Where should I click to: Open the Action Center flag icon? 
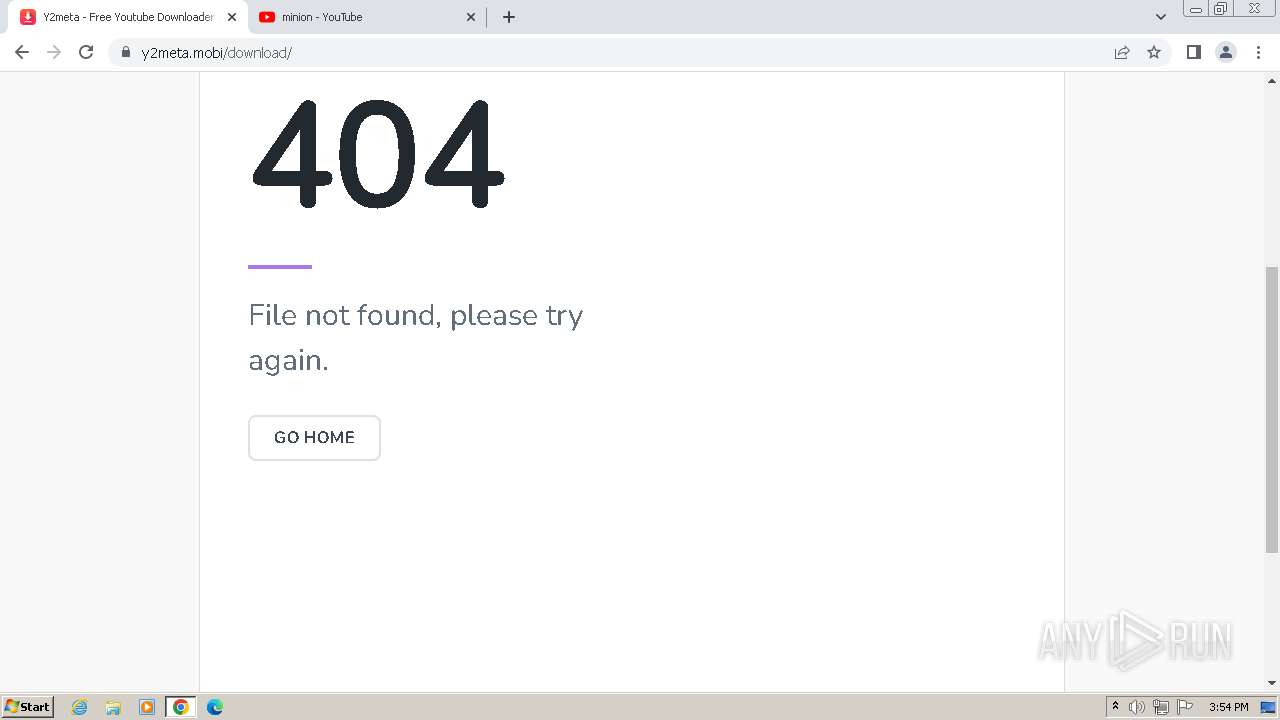1185,707
